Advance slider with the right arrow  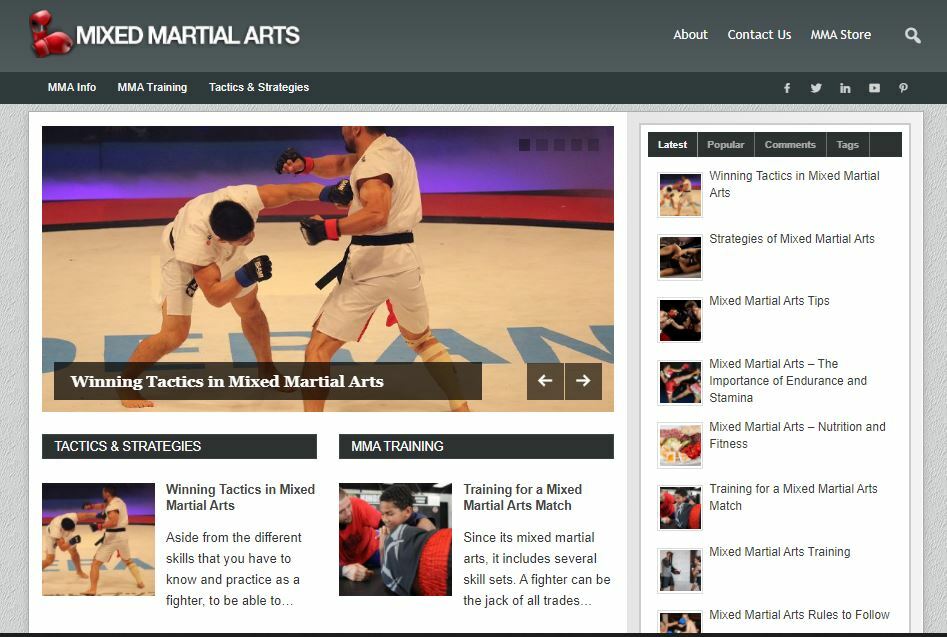point(583,381)
